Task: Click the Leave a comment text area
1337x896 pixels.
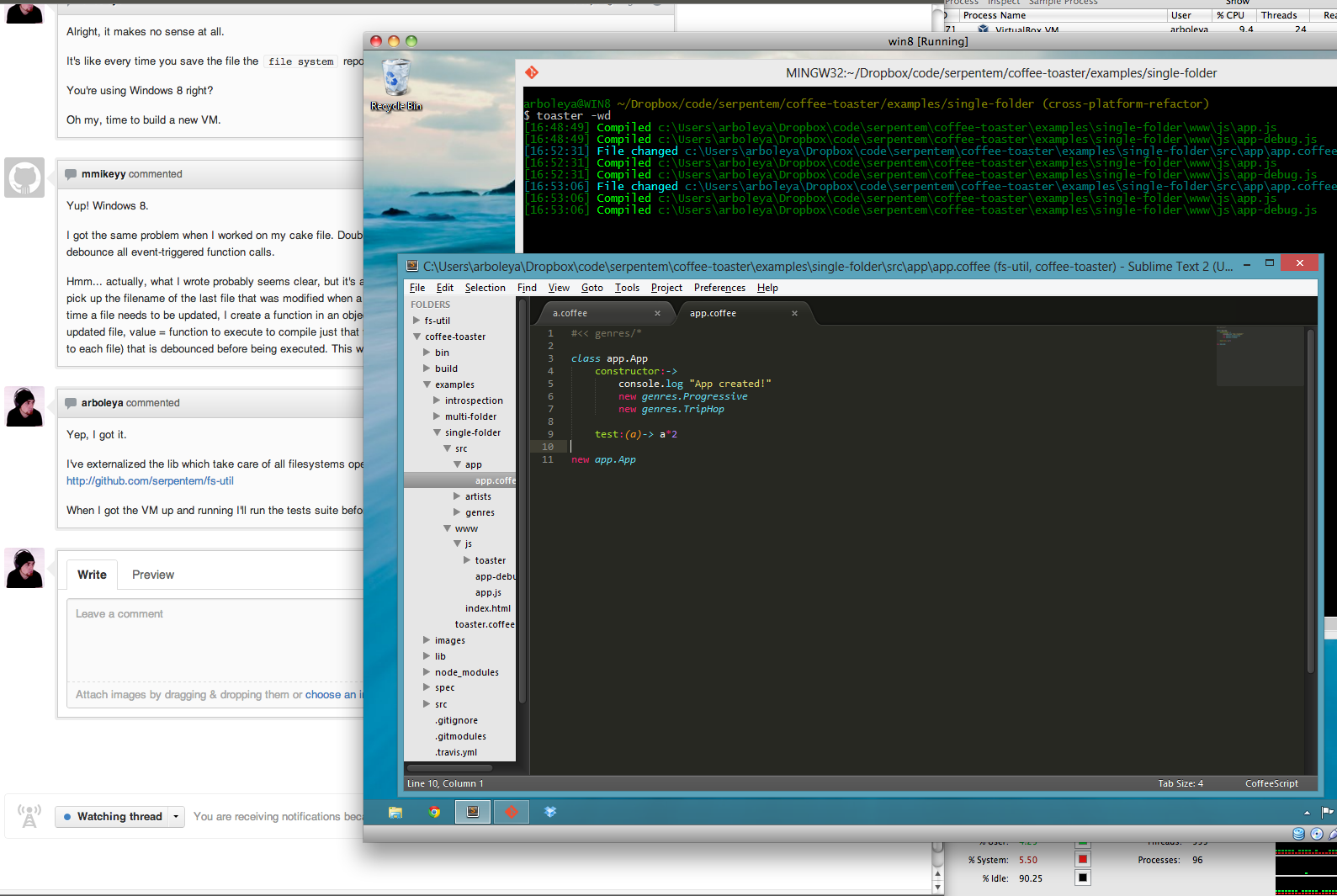Action: coord(215,640)
